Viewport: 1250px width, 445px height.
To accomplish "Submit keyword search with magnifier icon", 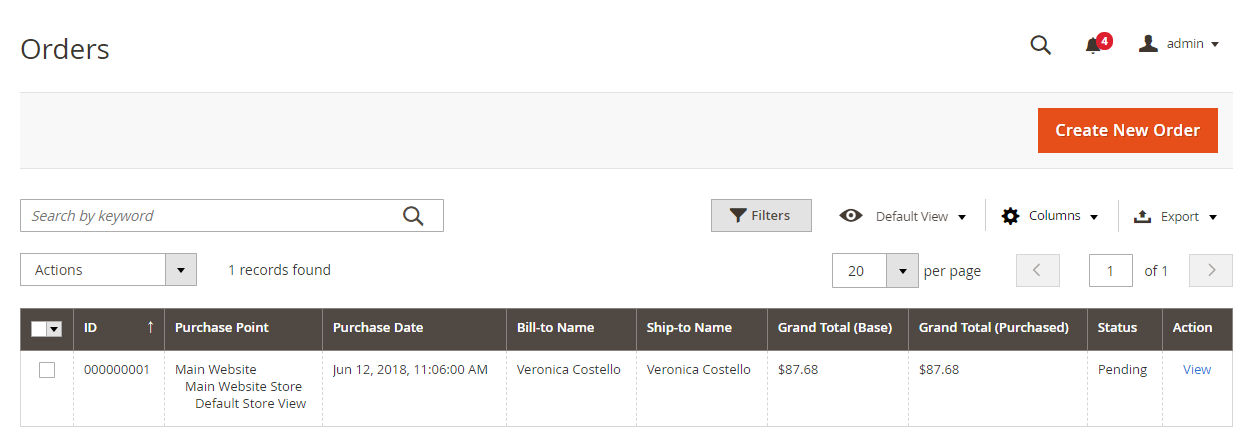I will 413,215.
